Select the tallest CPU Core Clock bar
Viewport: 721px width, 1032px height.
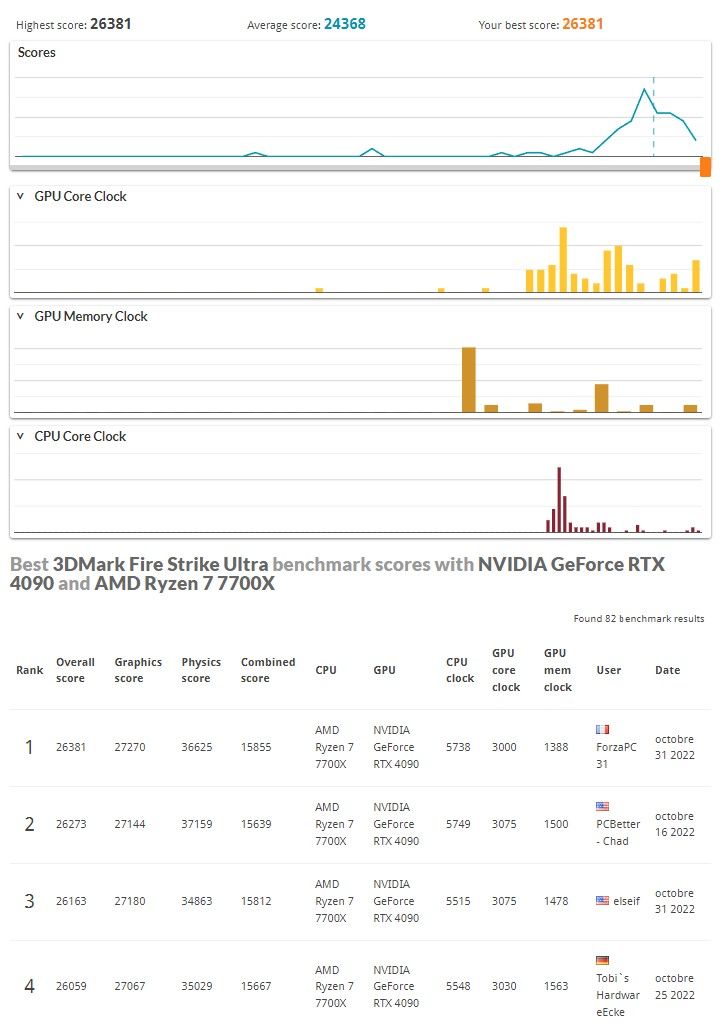tap(559, 500)
